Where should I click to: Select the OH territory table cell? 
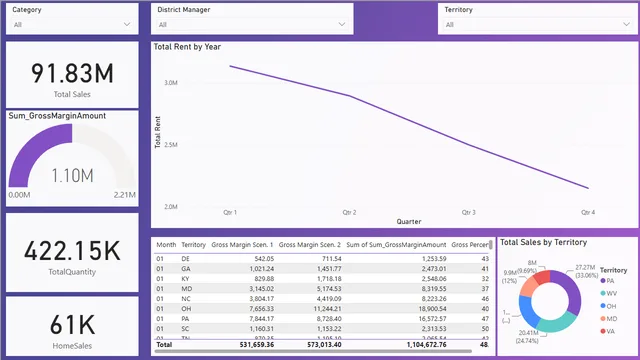186,309
